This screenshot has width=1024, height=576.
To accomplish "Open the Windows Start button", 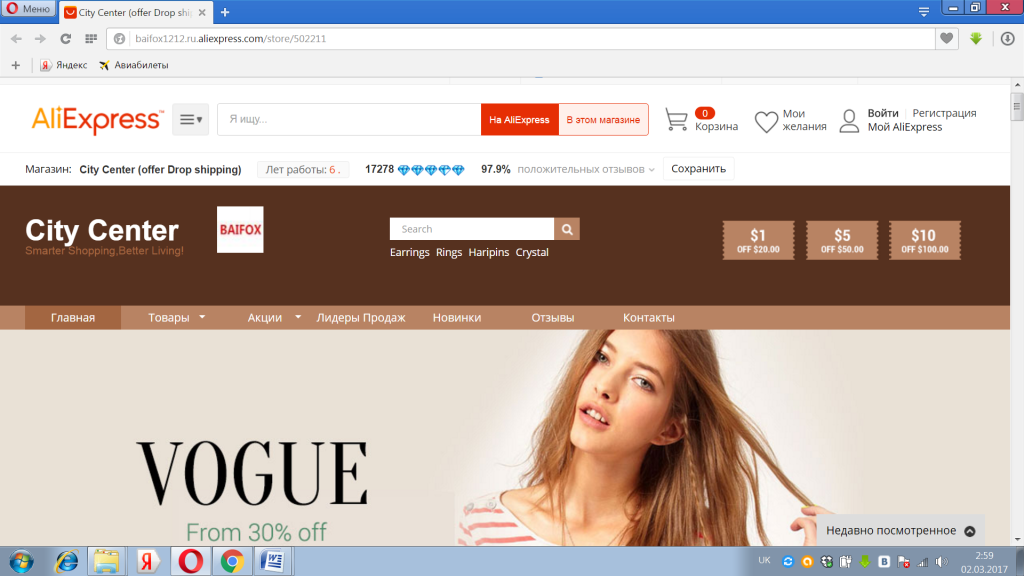I will pos(21,561).
